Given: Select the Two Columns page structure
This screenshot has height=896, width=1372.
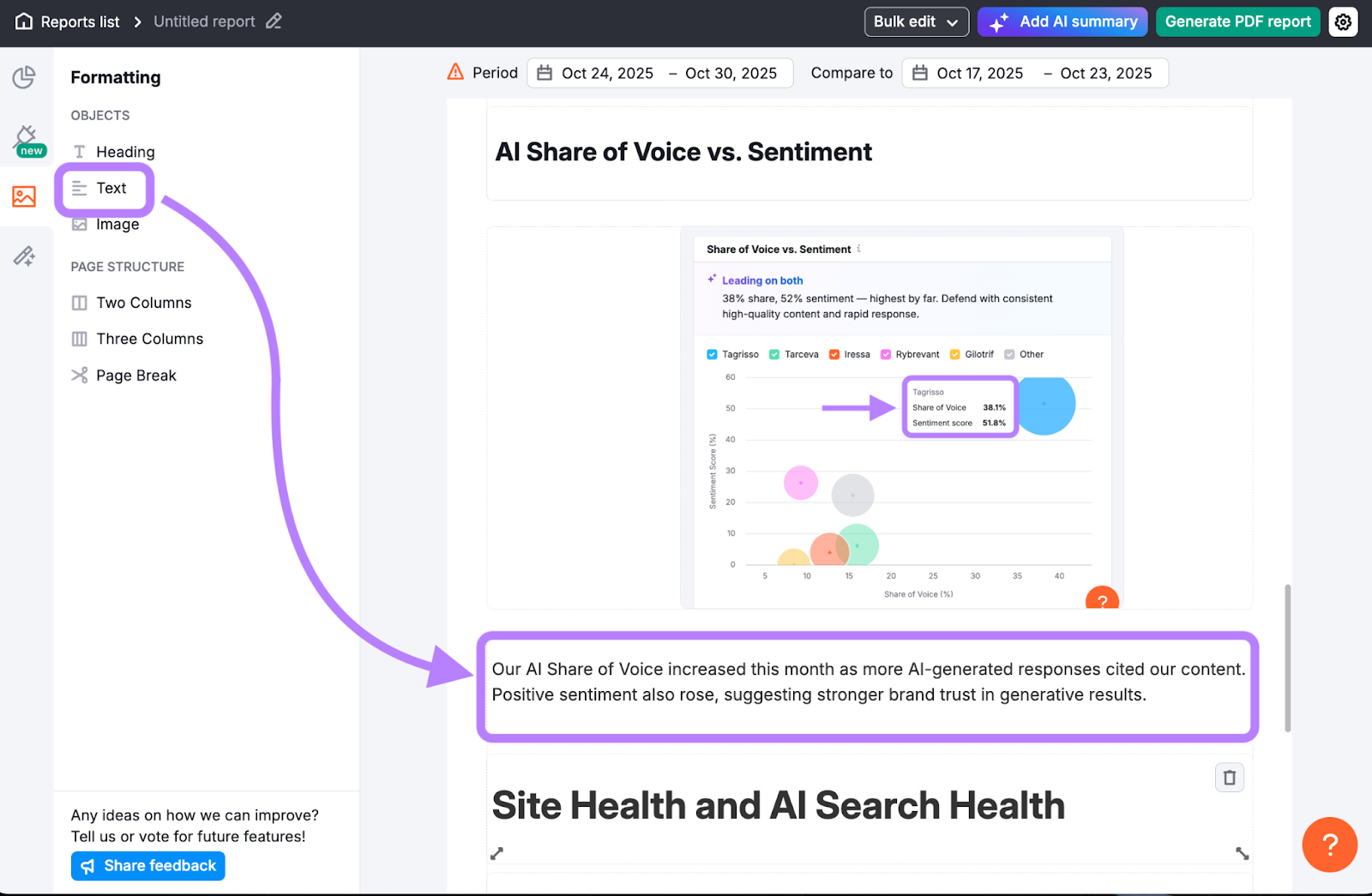Looking at the screenshot, I should (143, 302).
